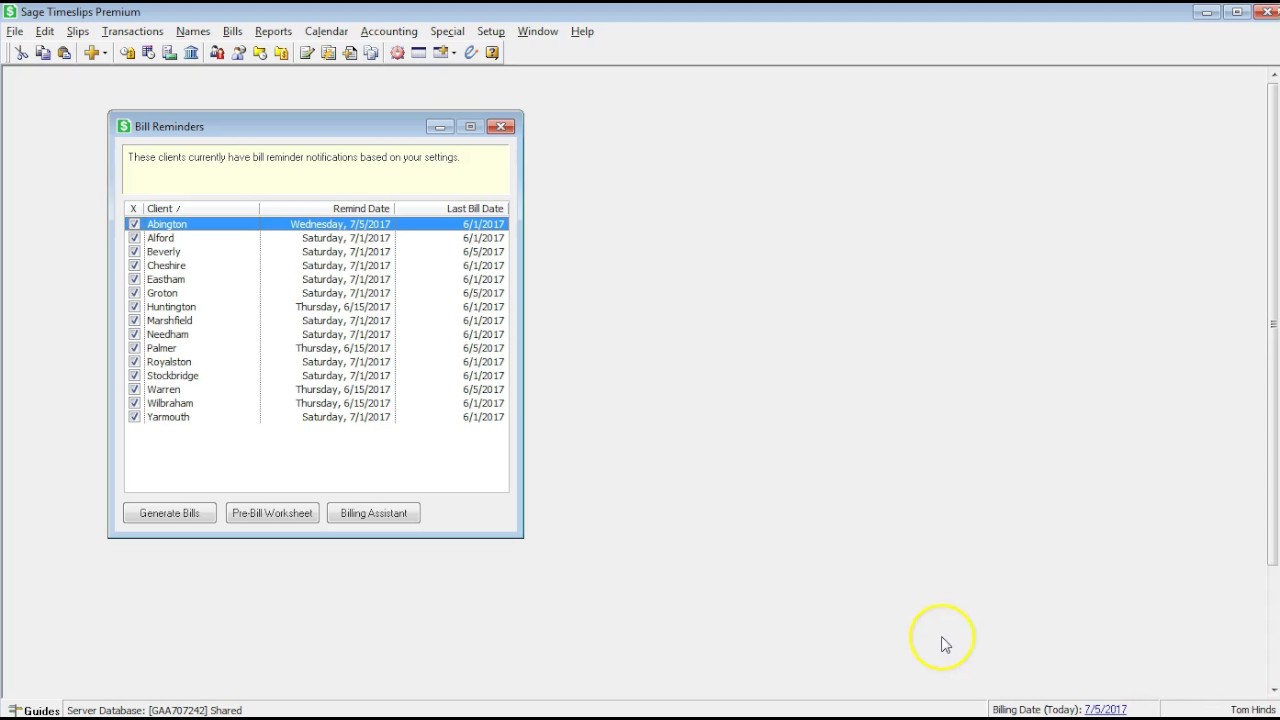Click Beverly's 6/5/2017 last bill date
Screen dimensions: 1280x720
point(483,252)
